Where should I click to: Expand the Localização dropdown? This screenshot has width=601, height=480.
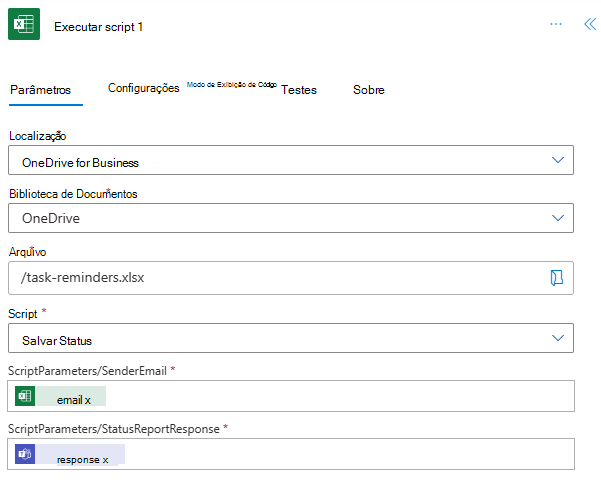tap(557, 161)
